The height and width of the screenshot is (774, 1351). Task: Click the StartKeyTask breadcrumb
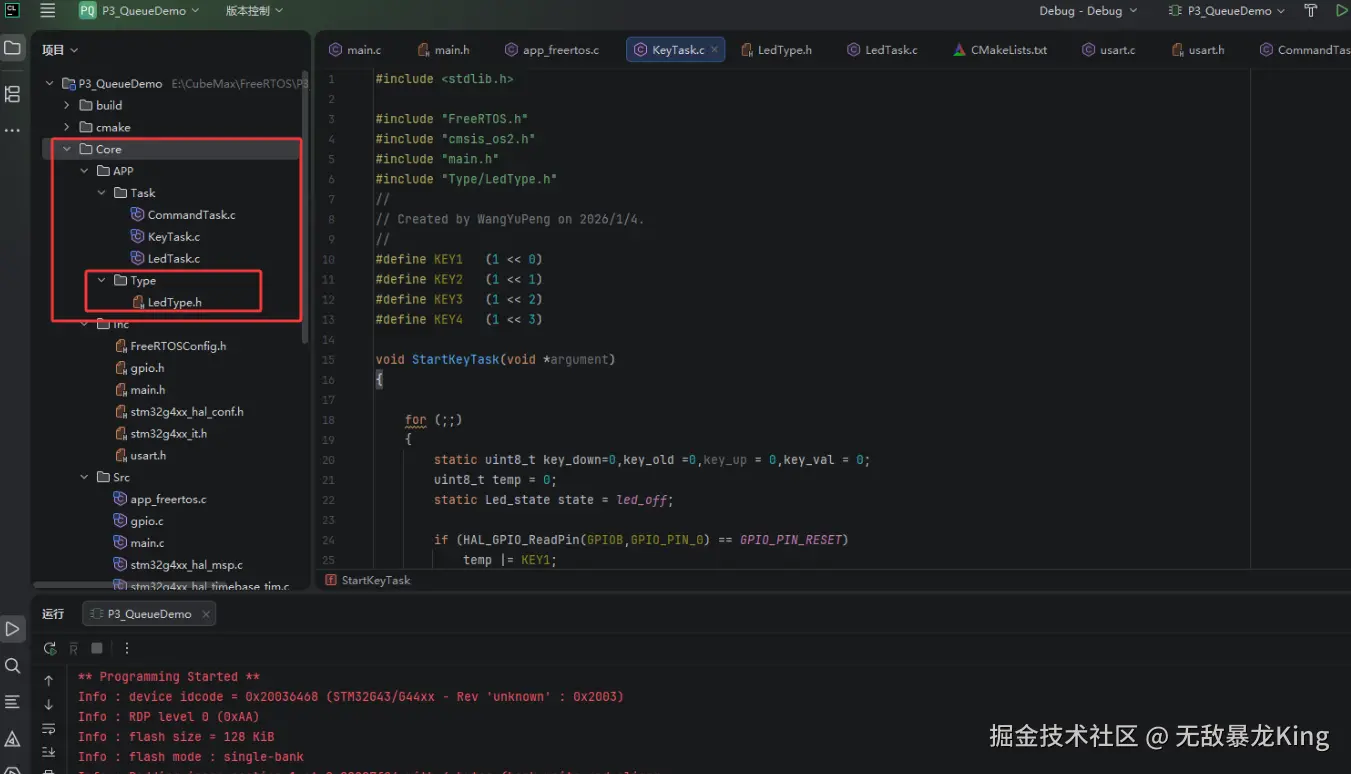coord(368,580)
